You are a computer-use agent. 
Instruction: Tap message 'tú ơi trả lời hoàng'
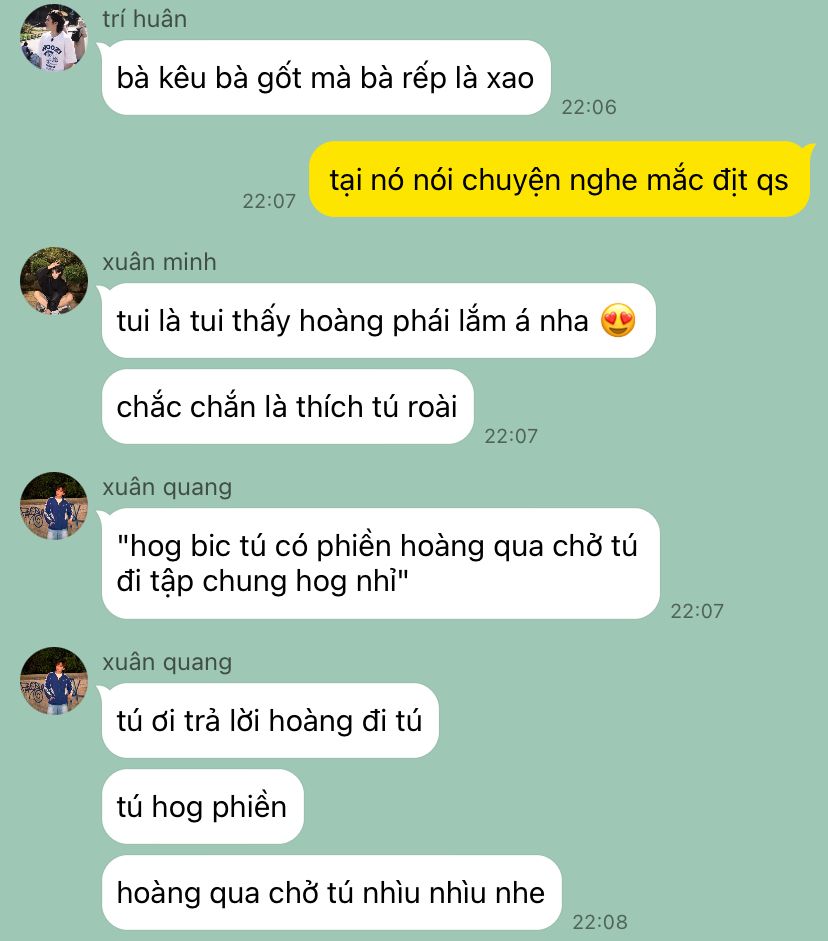pos(270,720)
